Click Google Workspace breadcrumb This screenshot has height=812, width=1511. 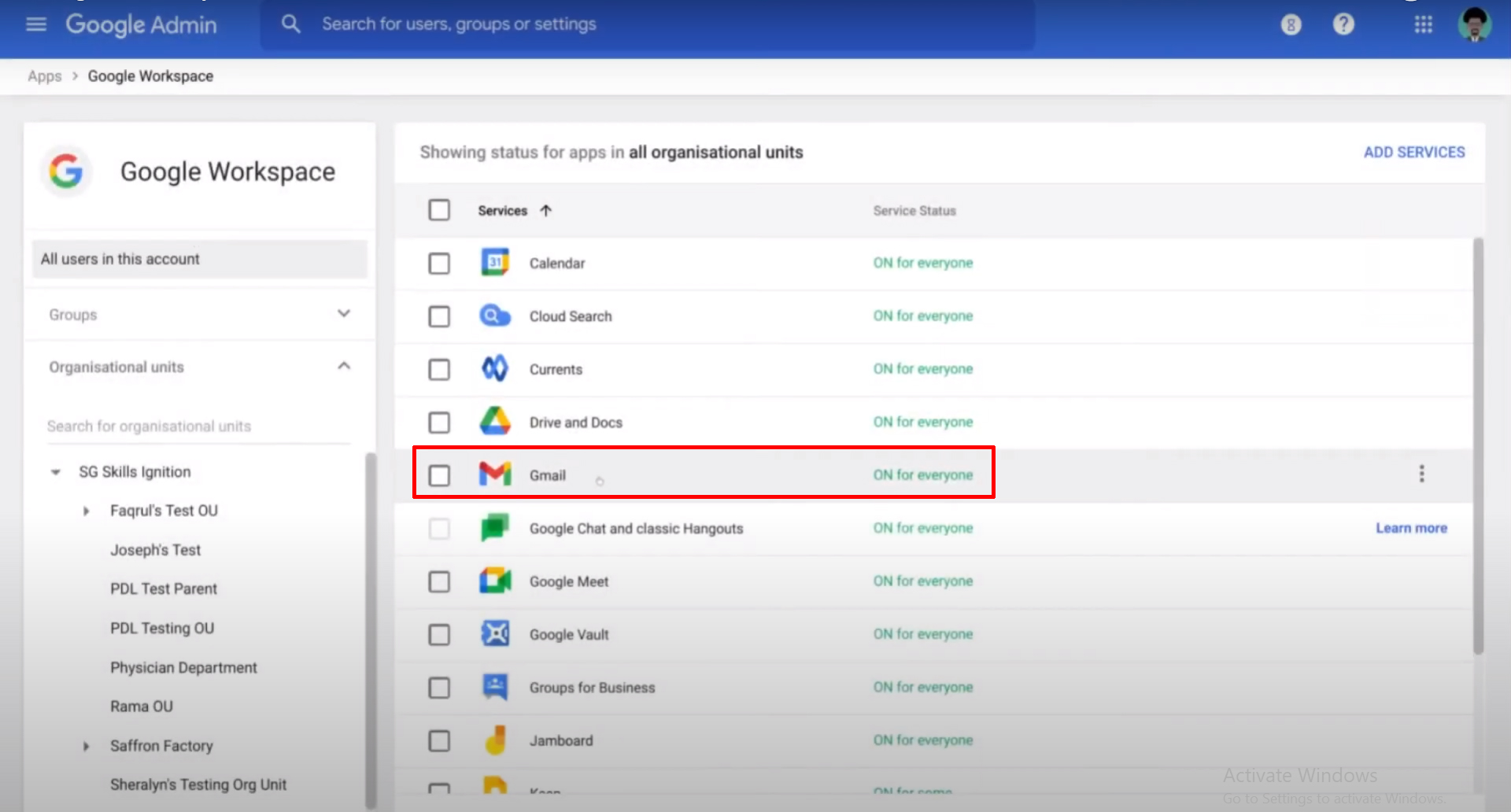(x=150, y=76)
